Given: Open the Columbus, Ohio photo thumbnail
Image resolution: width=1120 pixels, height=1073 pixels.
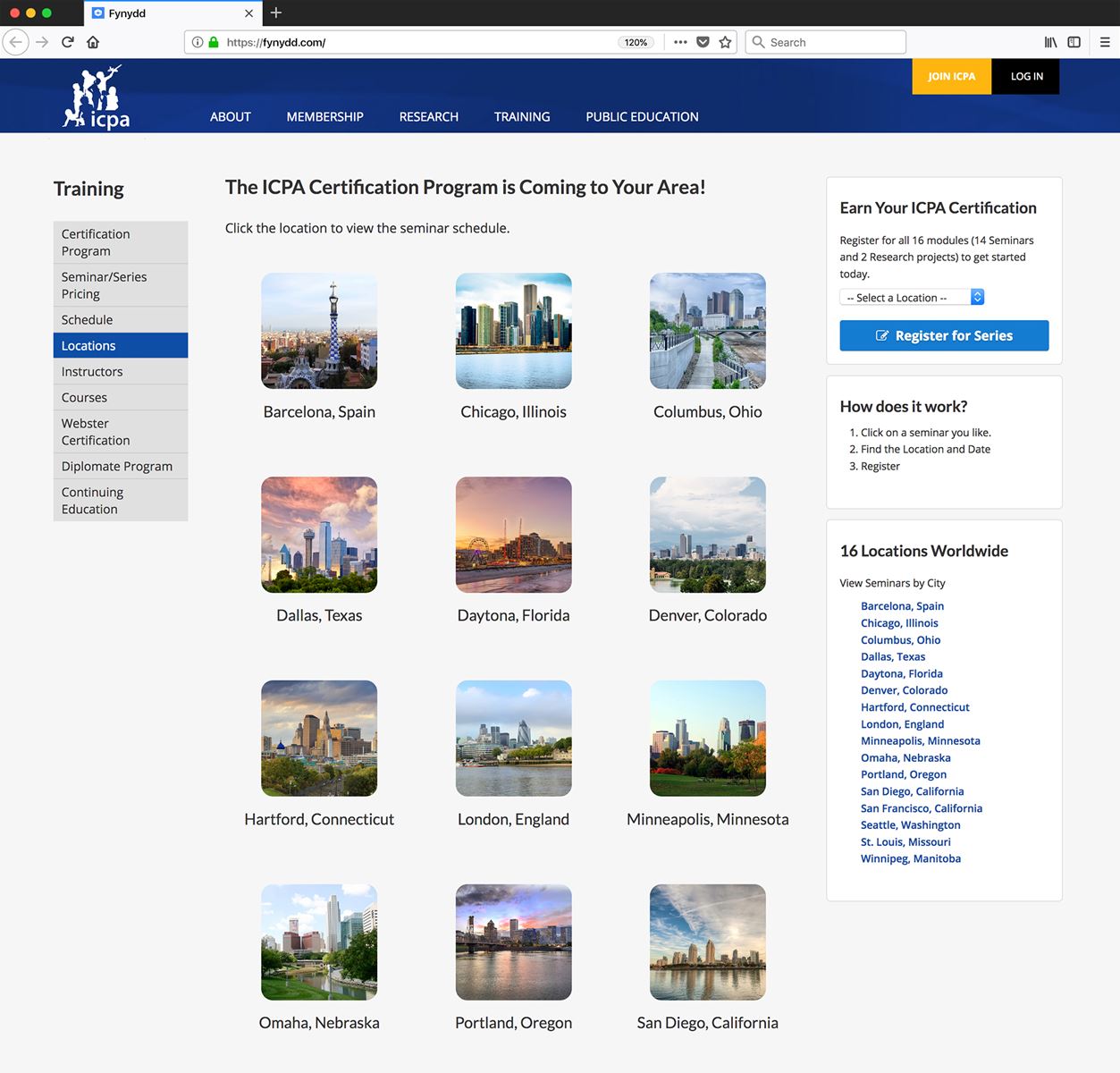Looking at the screenshot, I should [708, 331].
